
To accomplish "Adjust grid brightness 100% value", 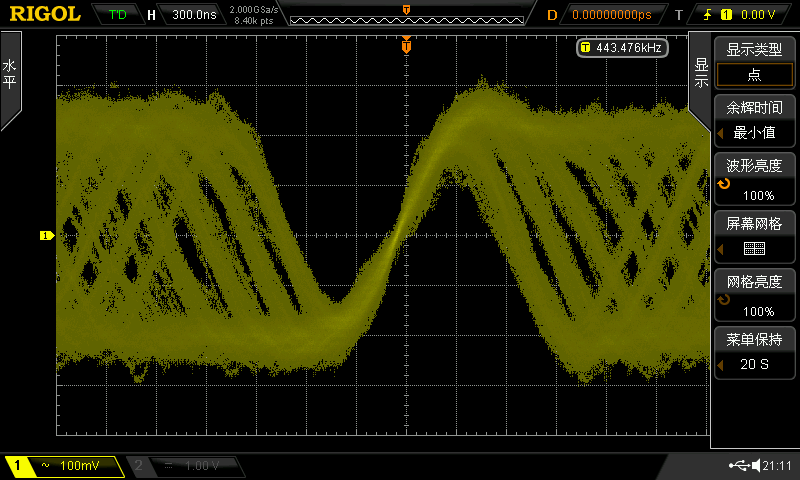I will [x=758, y=311].
